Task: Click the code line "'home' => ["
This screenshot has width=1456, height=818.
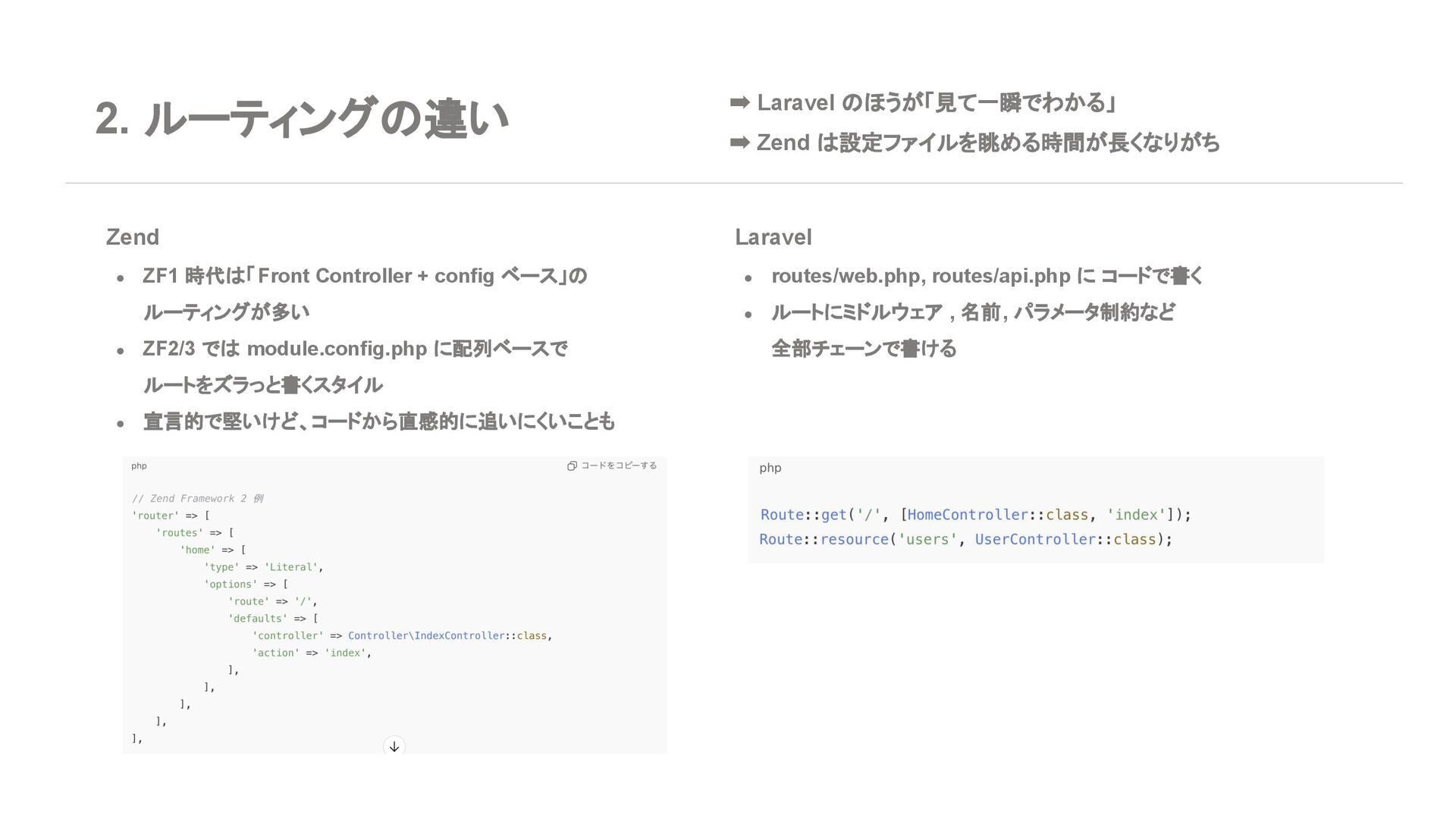Action: pos(213,550)
